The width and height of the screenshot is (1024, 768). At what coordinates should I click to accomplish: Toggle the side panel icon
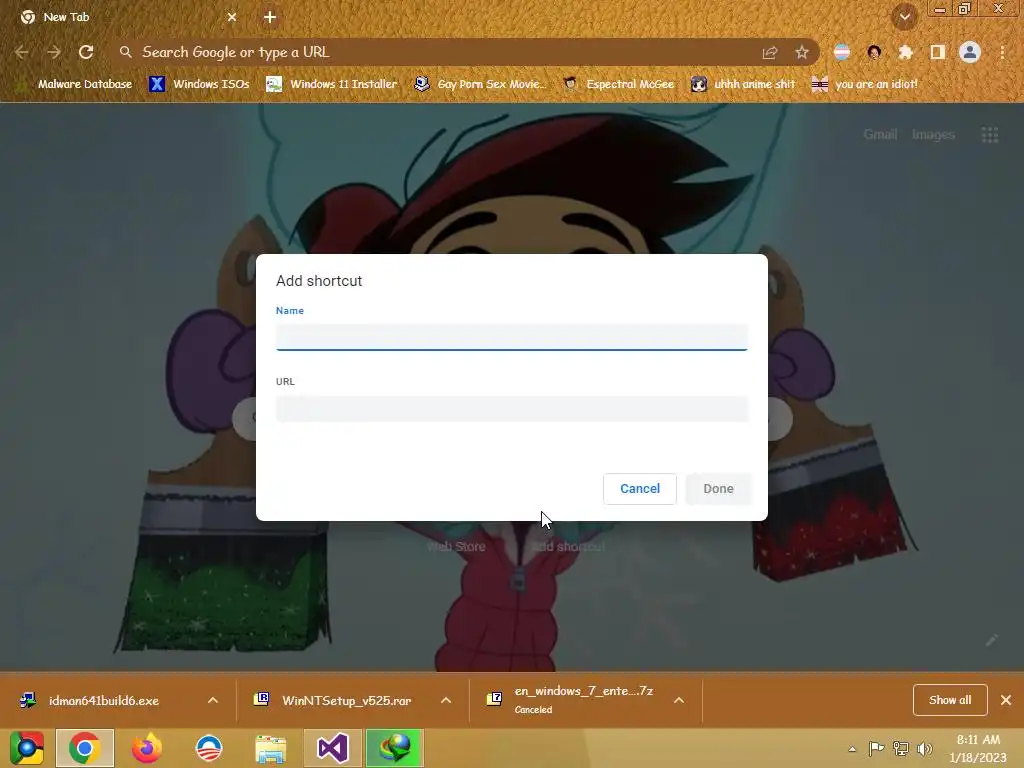coord(938,52)
